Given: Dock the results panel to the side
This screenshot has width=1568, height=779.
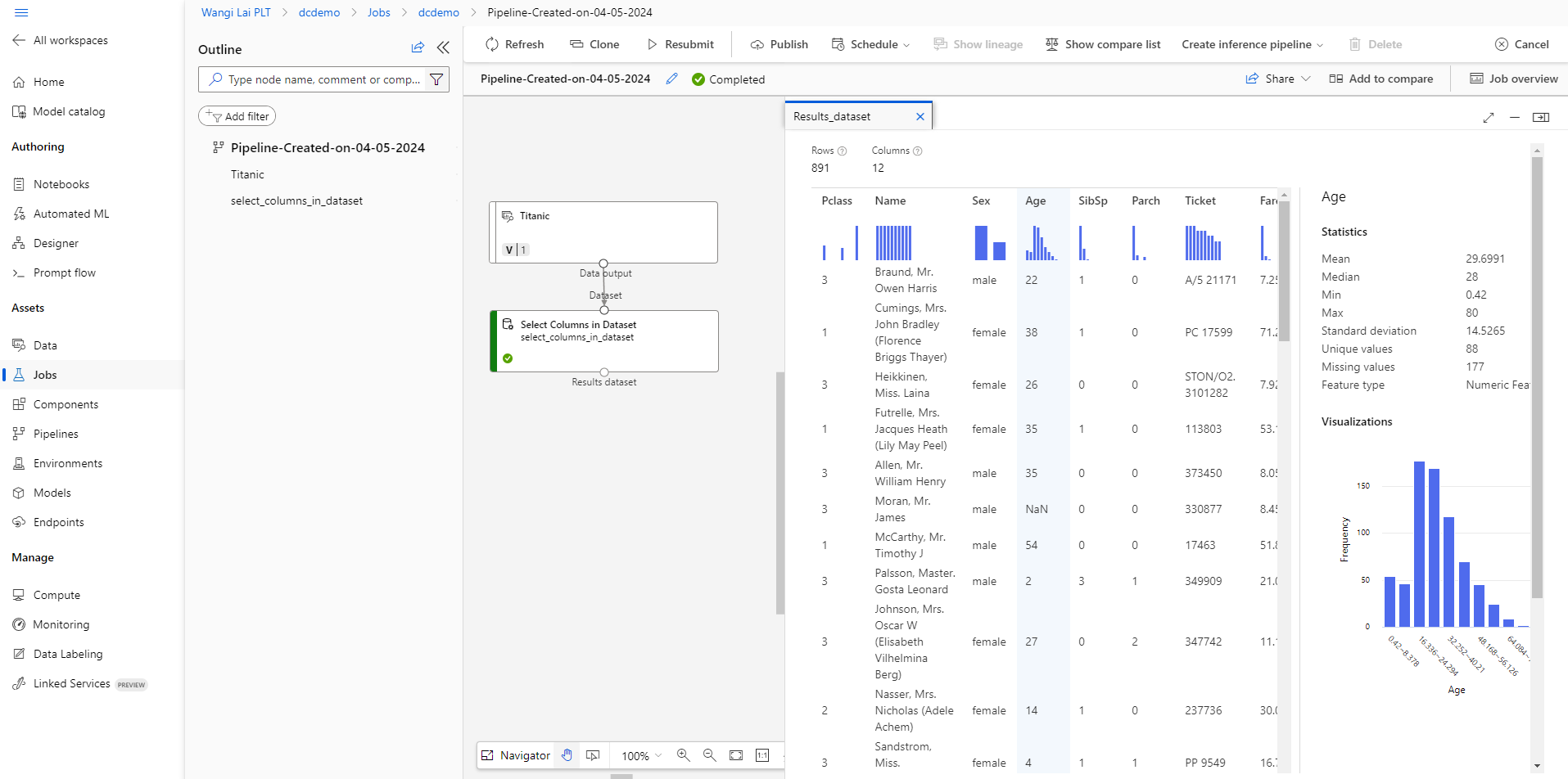Looking at the screenshot, I should 1541,117.
